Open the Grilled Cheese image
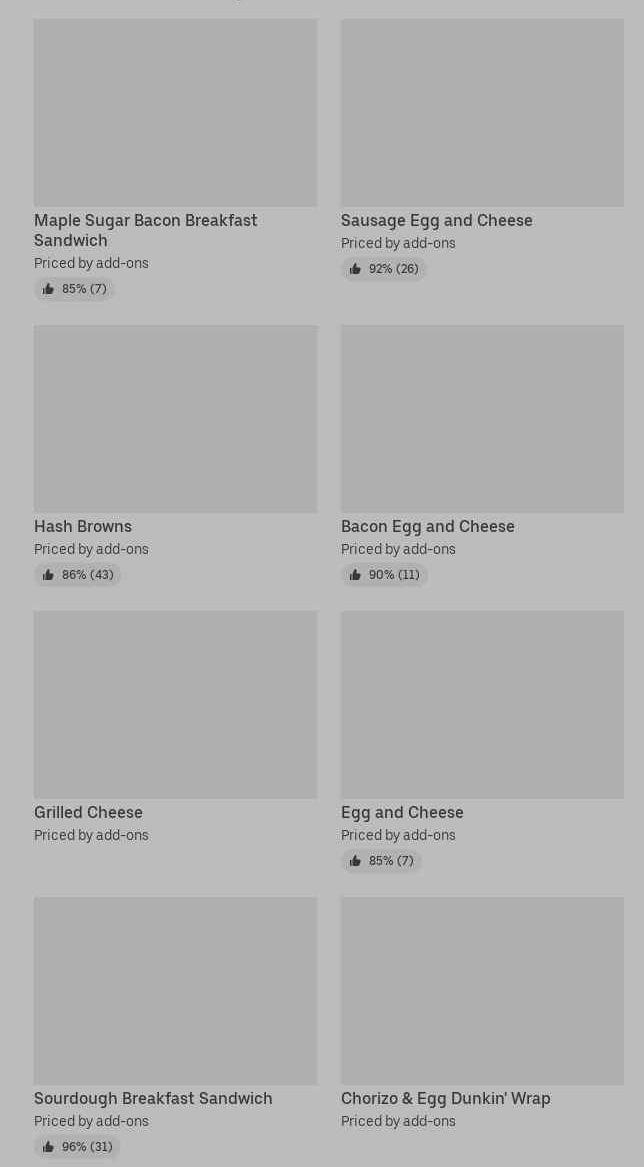Screen dimensions: 644x1167 175,704
